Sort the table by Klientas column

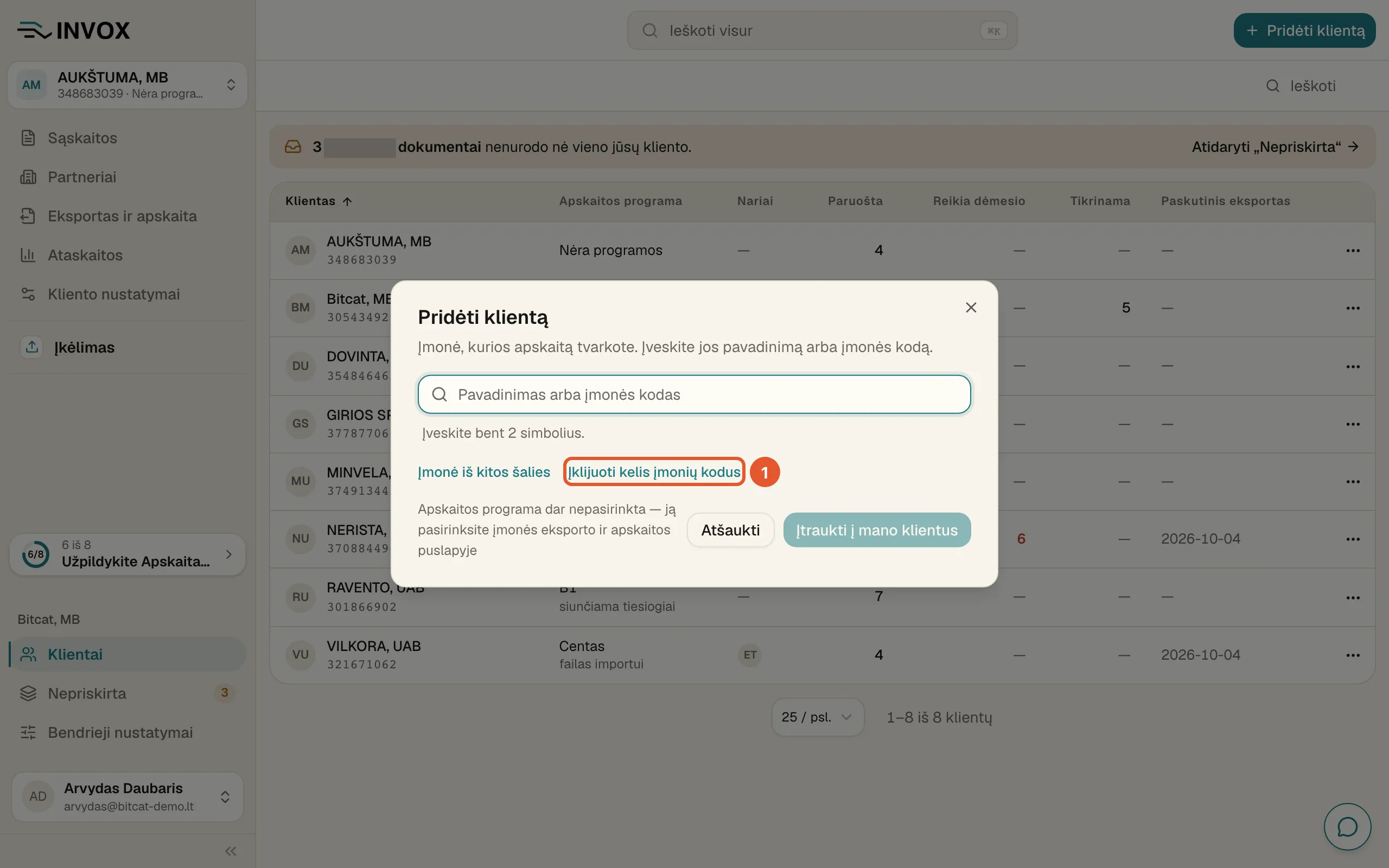tap(318, 201)
